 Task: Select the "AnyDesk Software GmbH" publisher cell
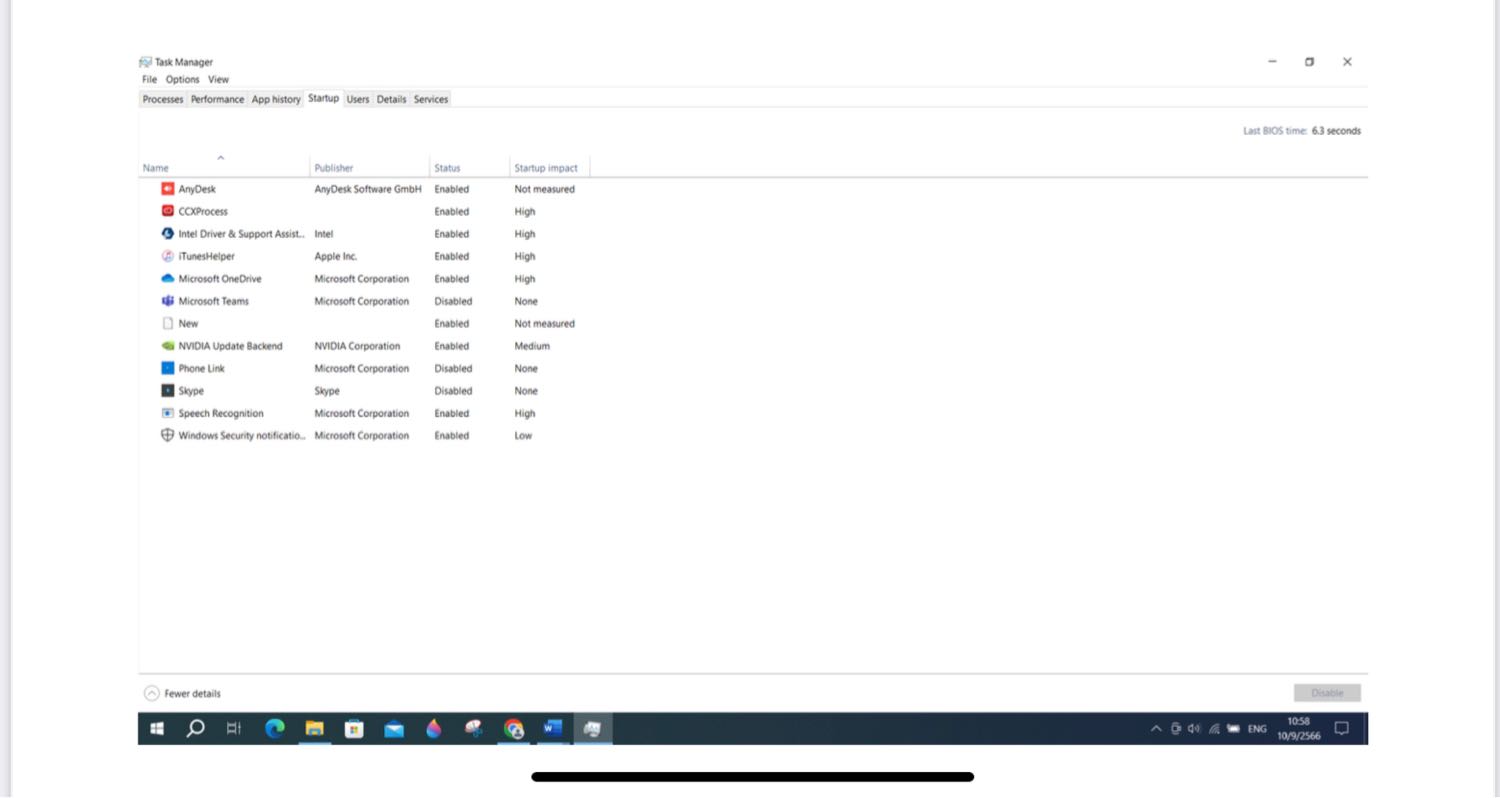(368, 189)
